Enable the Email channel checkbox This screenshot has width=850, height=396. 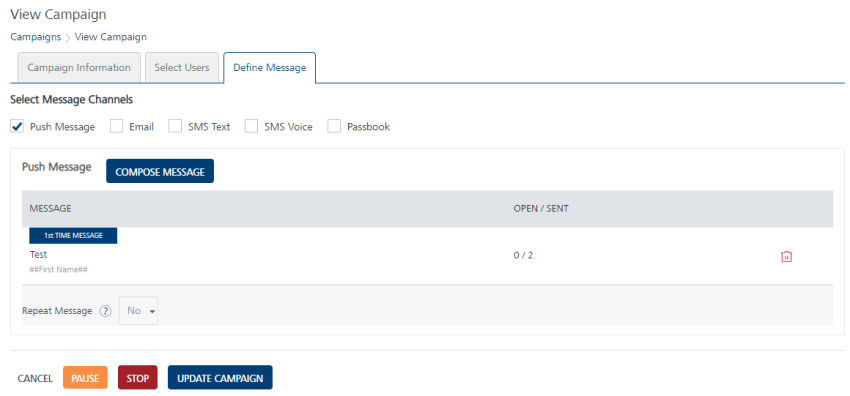click(117, 127)
